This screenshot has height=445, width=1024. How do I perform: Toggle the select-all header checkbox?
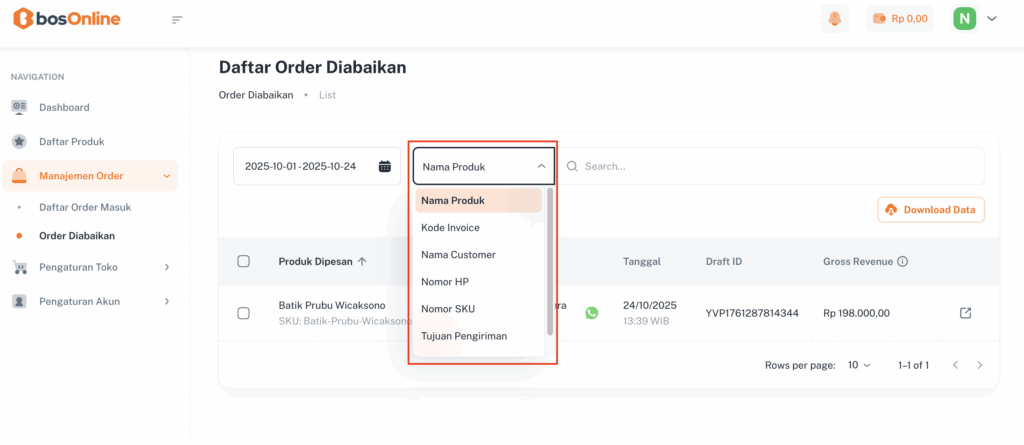pyautogui.click(x=243, y=262)
